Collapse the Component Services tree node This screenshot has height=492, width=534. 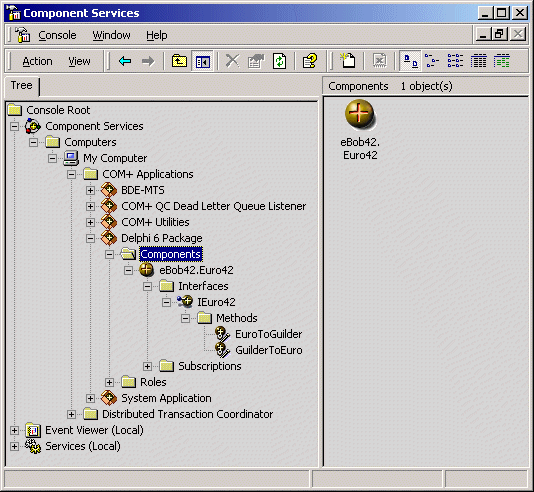click(x=14, y=126)
